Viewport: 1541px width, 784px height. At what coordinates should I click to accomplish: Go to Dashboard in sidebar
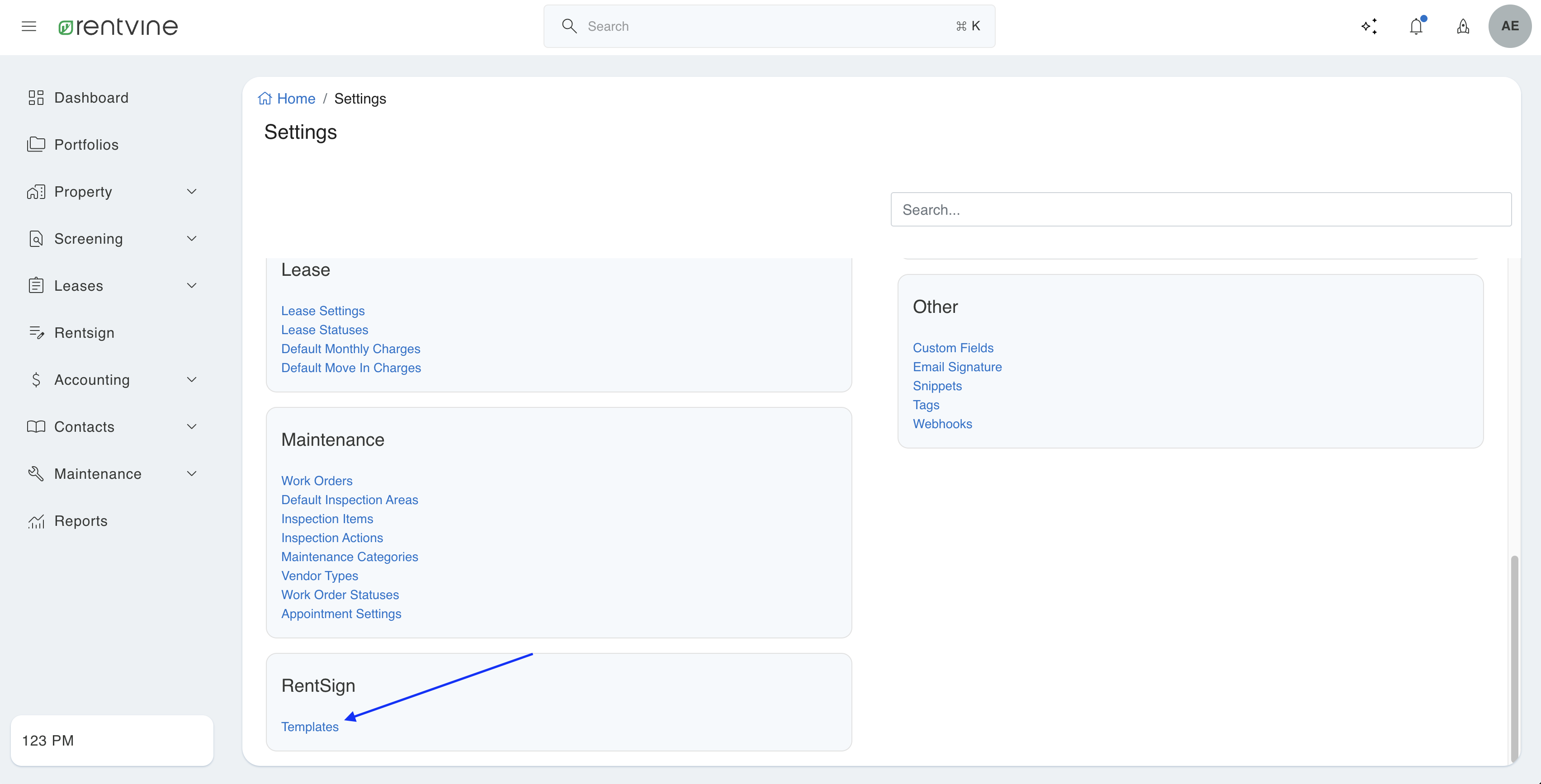[x=91, y=98]
